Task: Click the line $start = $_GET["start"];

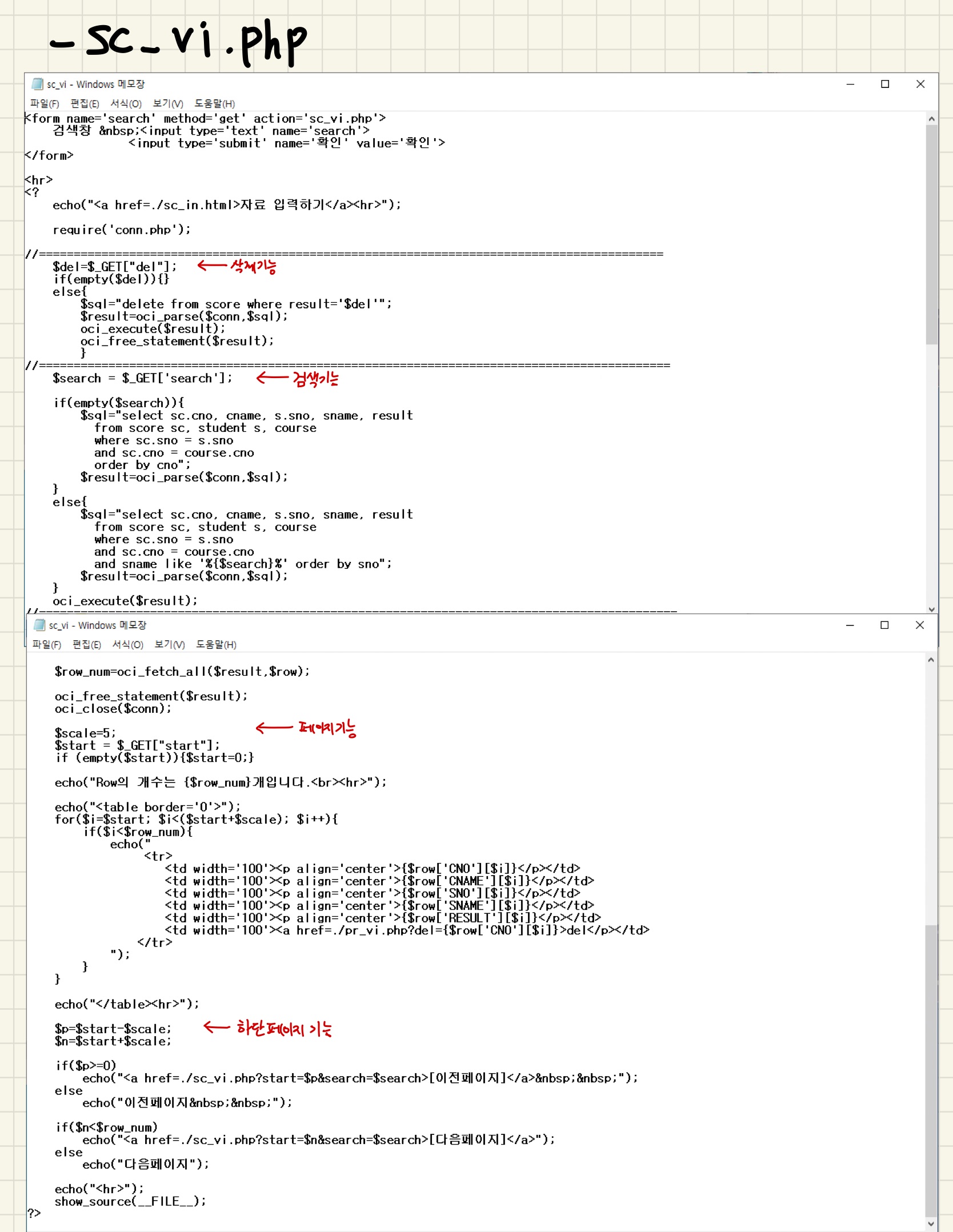Action: [137, 745]
